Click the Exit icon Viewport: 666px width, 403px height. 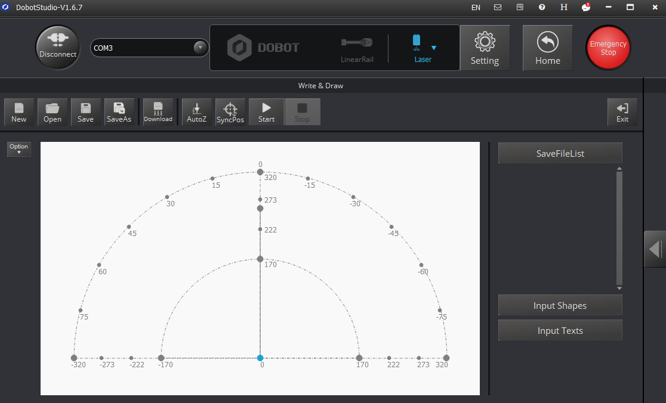click(x=622, y=112)
